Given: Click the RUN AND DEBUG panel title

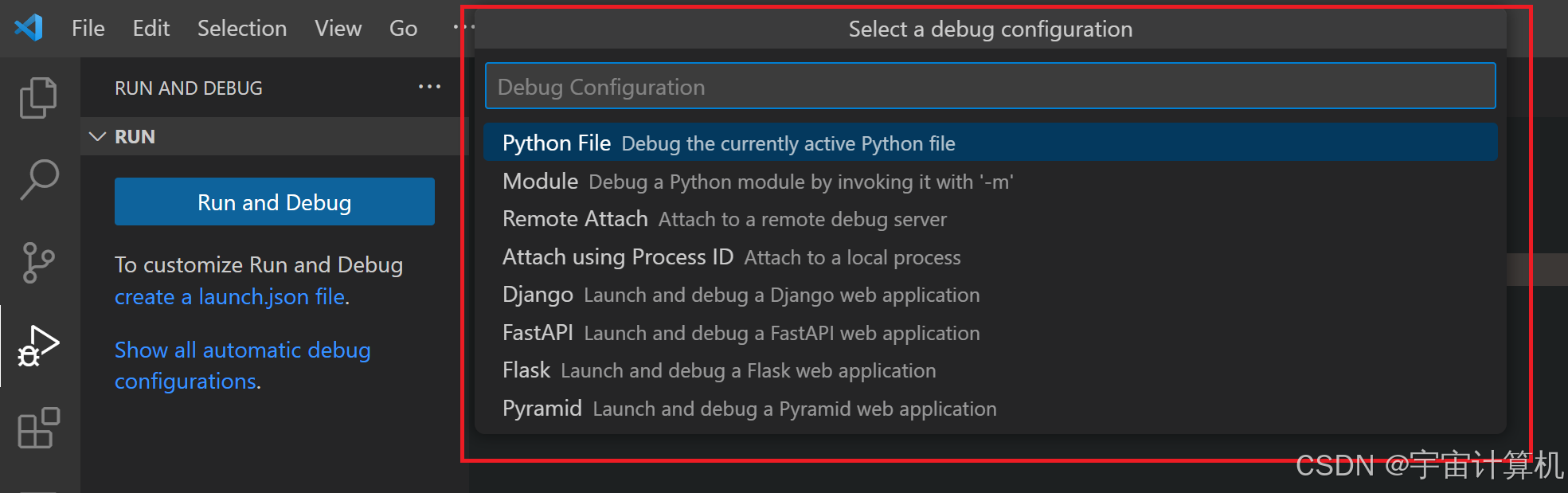Looking at the screenshot, I should 189,88.
